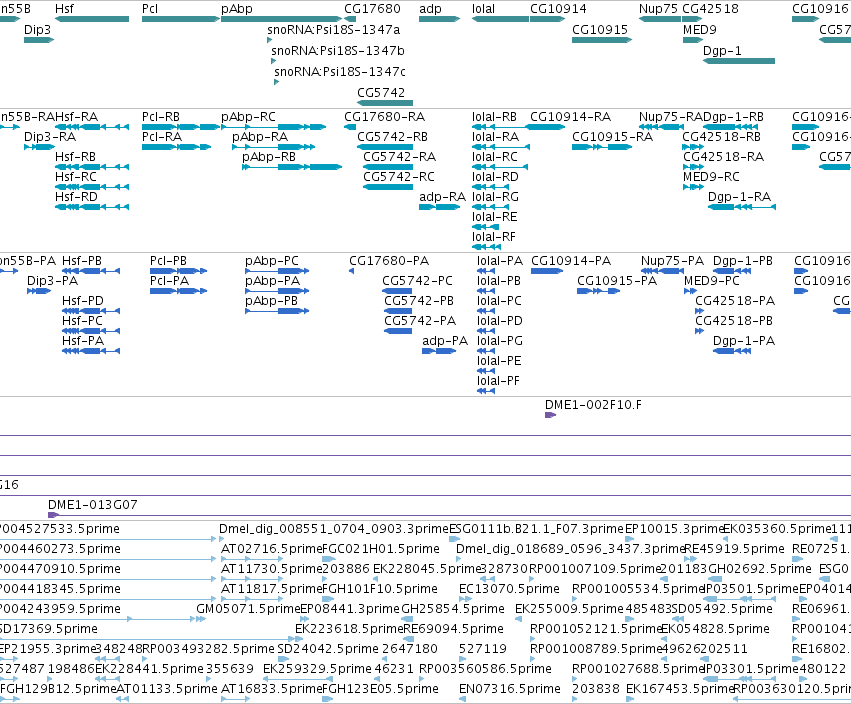Viewport: 851px width, 704px height.
Task: Click the Pcl-RB transcript
Action: pos(181,127)
